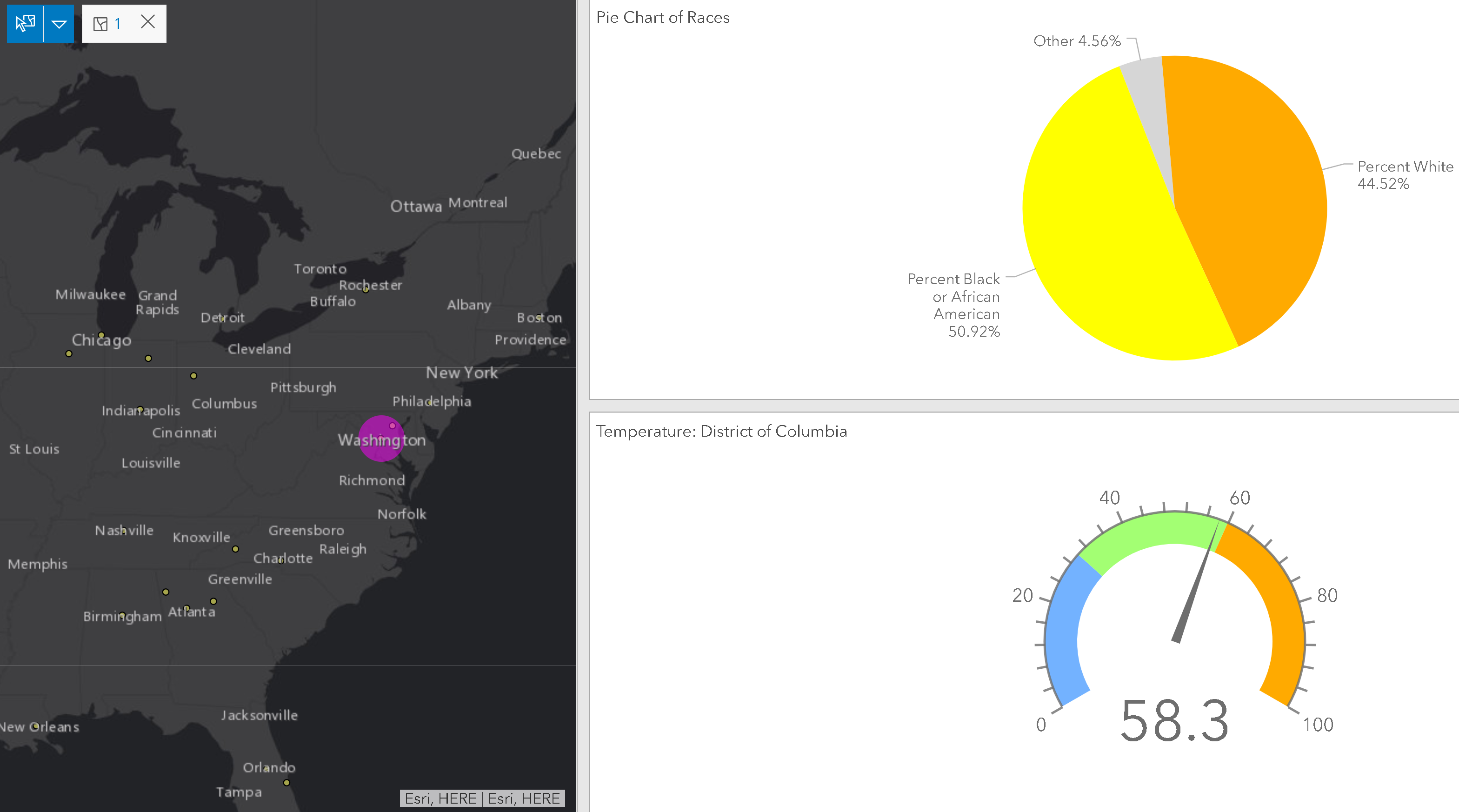Image resolution: width=1459 pixels, height=812 pixels.
Task: Clear the map selection with X
Action: click(x=148, y=22)
